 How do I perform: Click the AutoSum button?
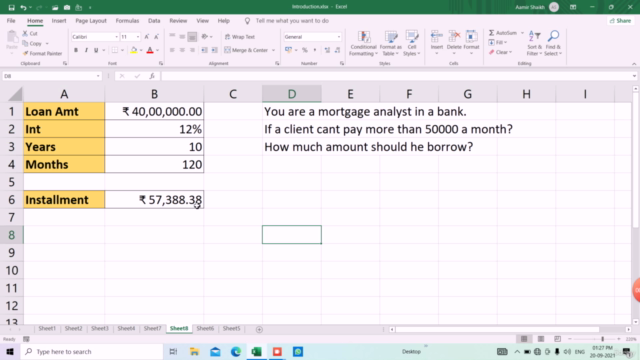(x=502, y=33)
